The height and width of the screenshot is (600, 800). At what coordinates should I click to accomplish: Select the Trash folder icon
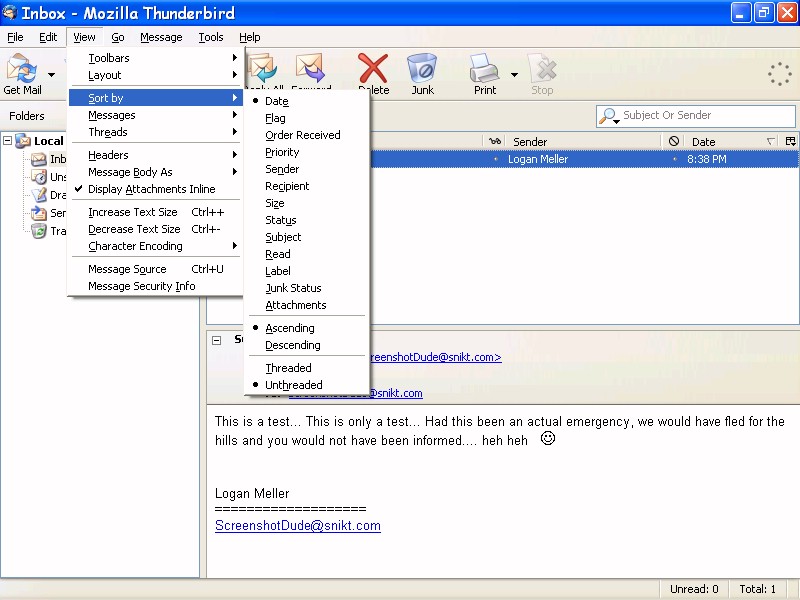[x=39, y=231]
